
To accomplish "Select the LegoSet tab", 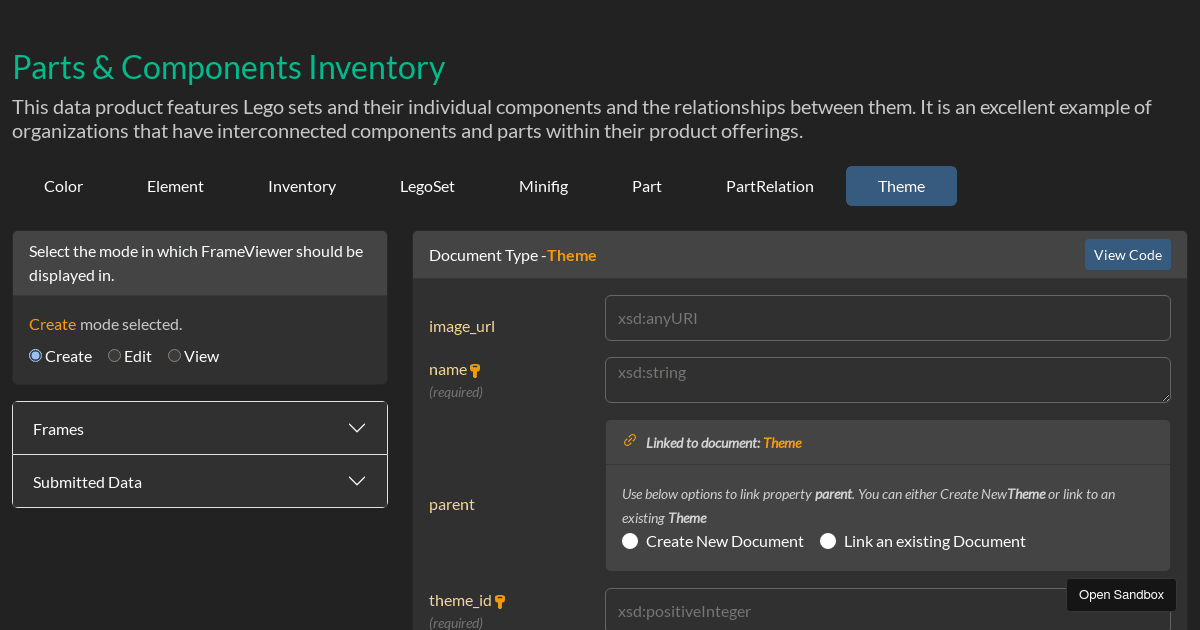I will pos(427,186).
